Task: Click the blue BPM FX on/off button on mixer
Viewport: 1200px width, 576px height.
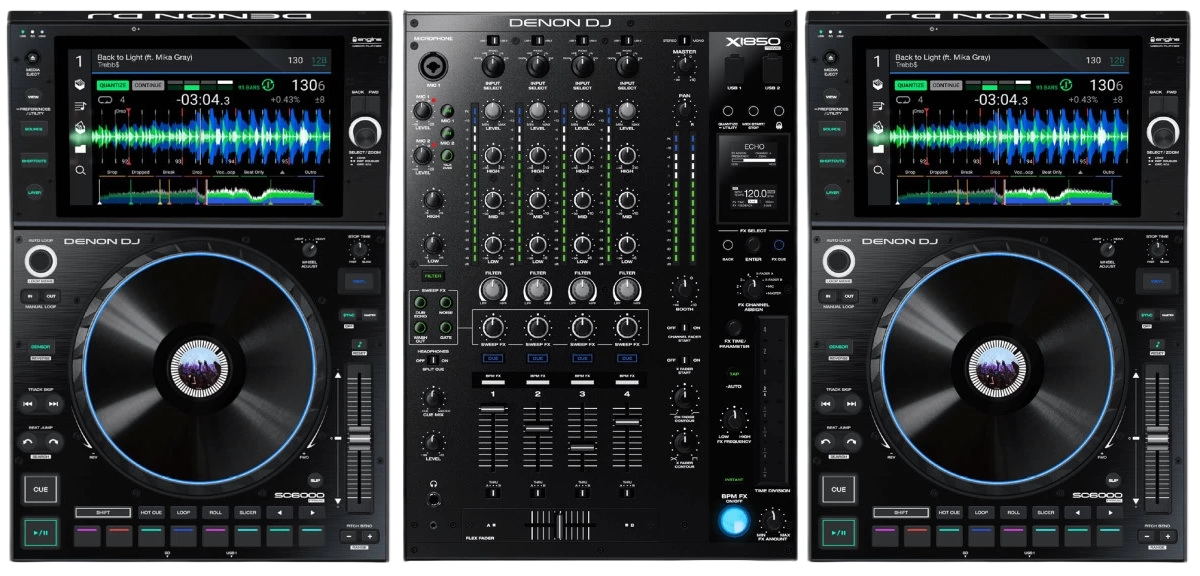Action: [734, 520]
